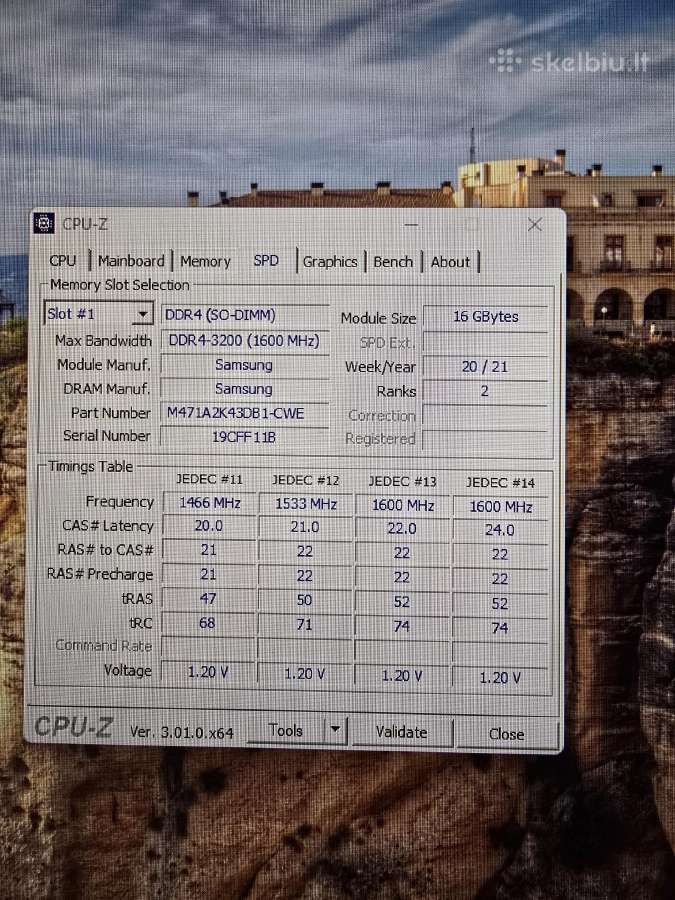The width and height of the screenshot is (675, 900).
Task: Select the DDR4 (SO-DIMM) field
Action: tap(245, 315)
